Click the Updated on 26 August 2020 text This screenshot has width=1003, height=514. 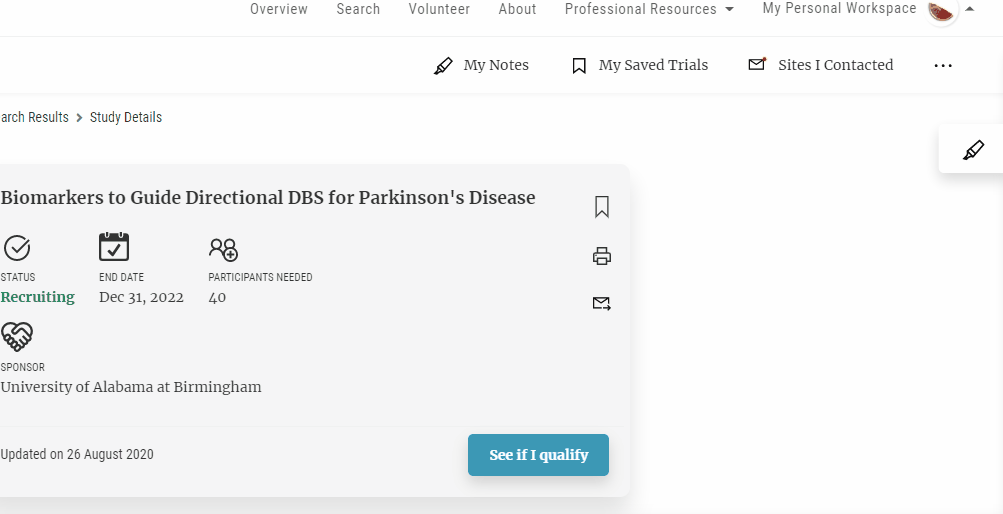(x=77, y=454)
